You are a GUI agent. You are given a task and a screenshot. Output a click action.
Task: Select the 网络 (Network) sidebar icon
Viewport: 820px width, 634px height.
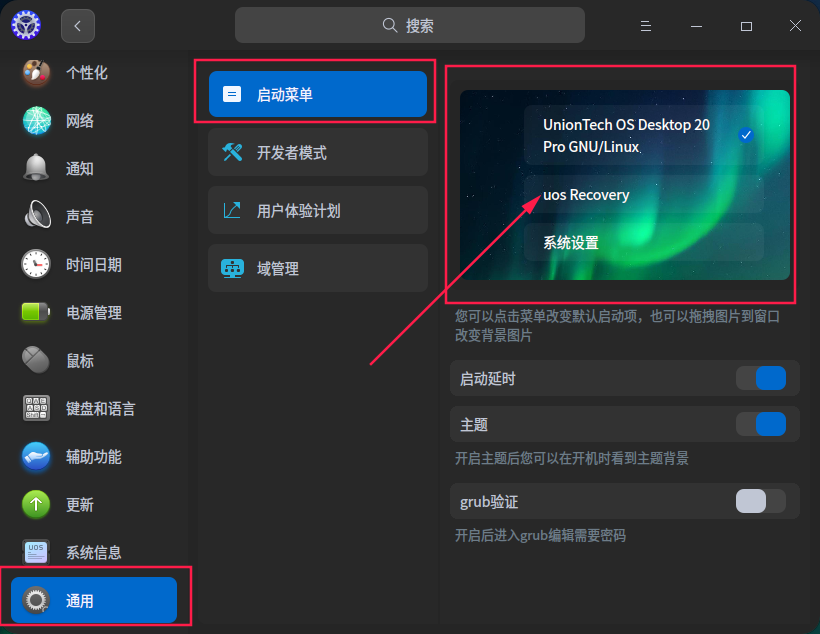[36, 120]
